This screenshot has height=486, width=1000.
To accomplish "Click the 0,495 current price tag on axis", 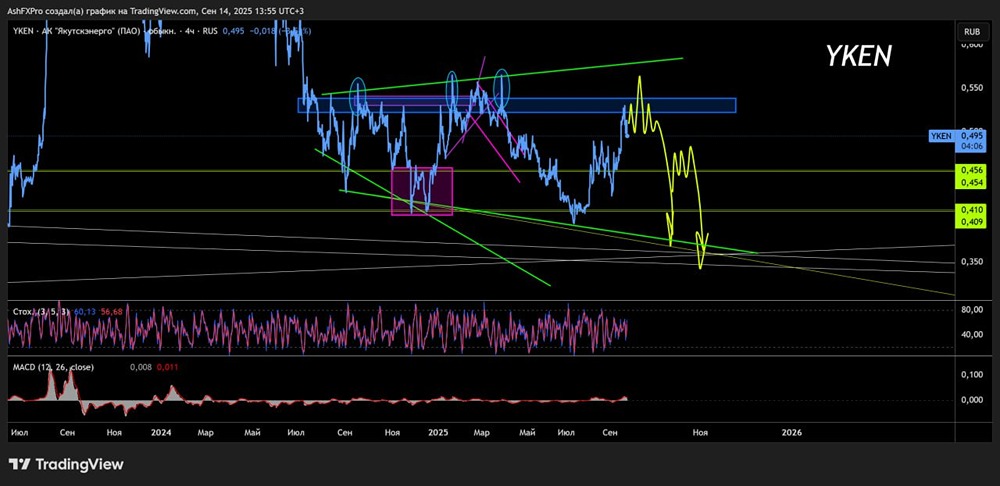I will point(969,135).
